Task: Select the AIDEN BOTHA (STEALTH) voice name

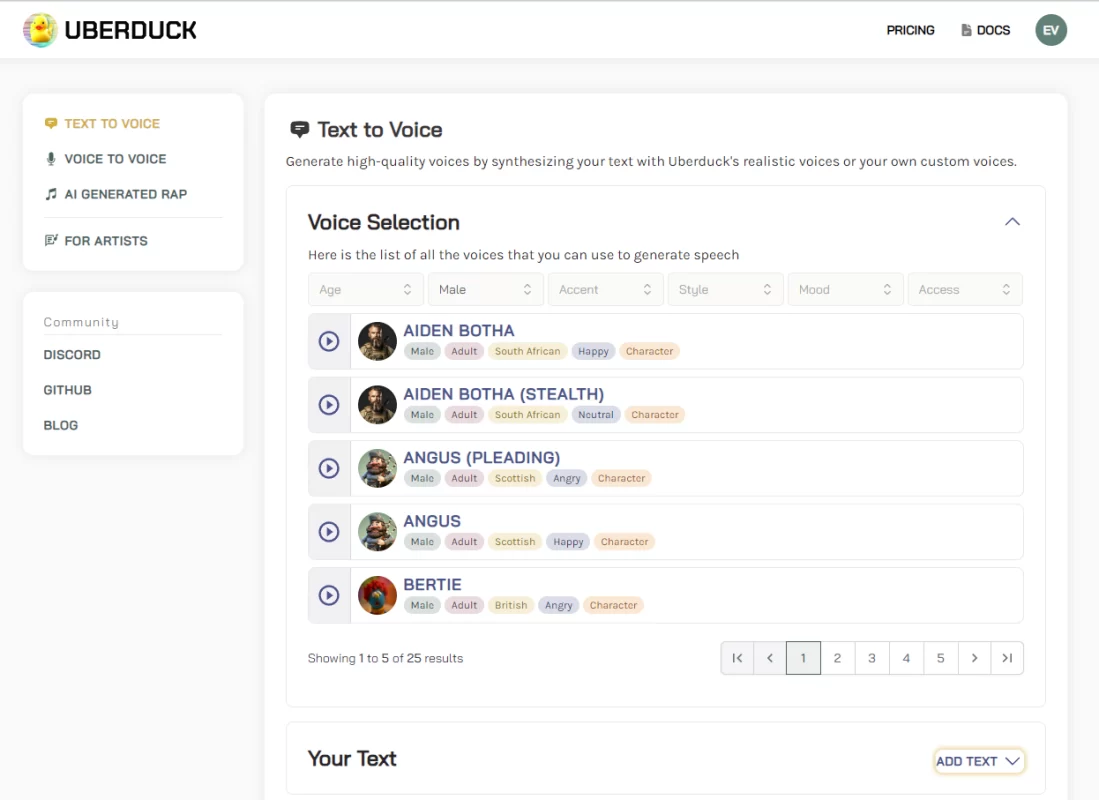Action: click(504, 394)
